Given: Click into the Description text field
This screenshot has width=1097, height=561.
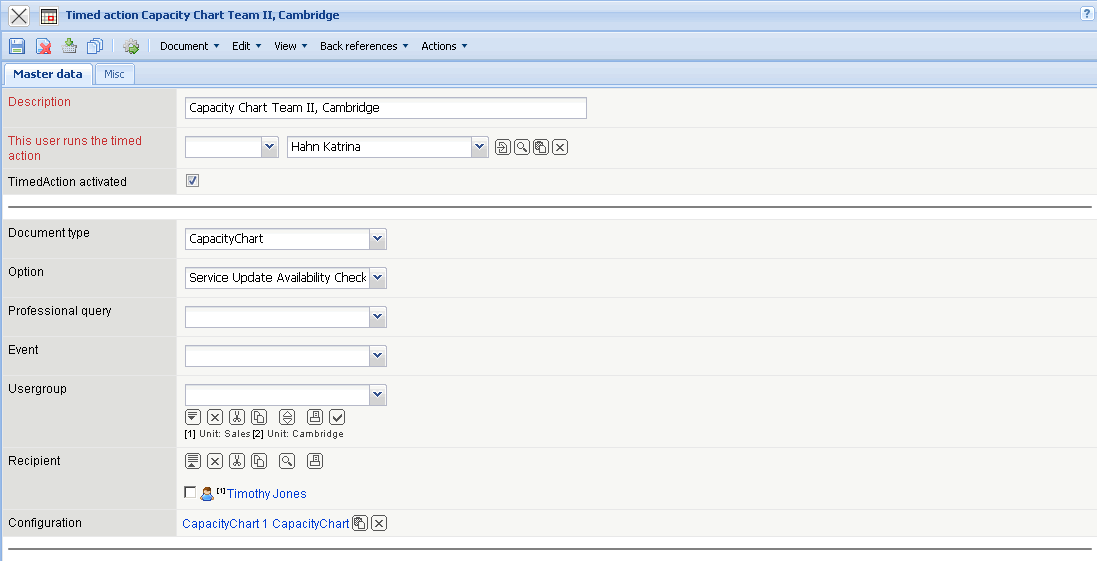Looking at the screenshot, I should coord(385,108).
